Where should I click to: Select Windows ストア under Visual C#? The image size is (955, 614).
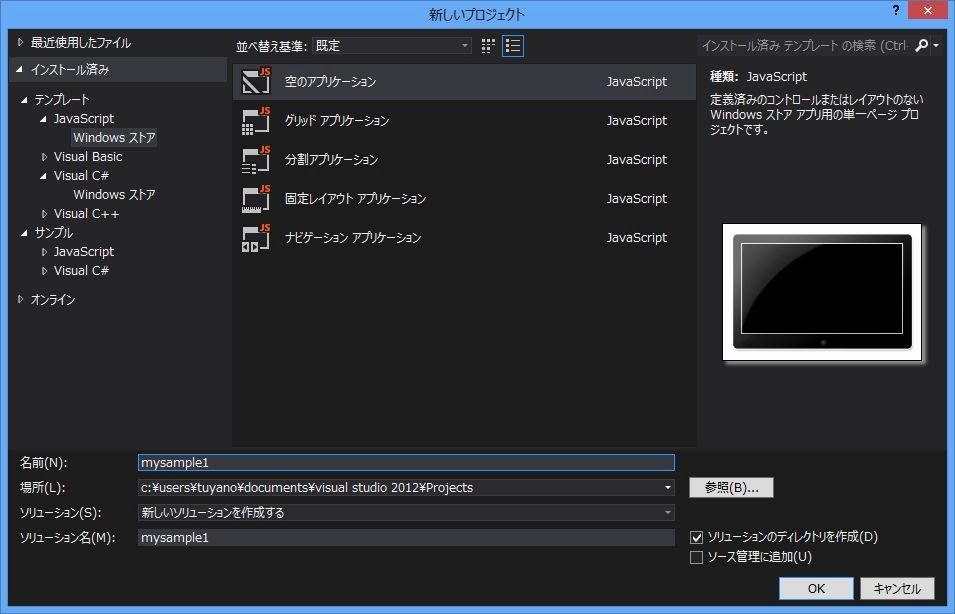(x=114, y=194)
